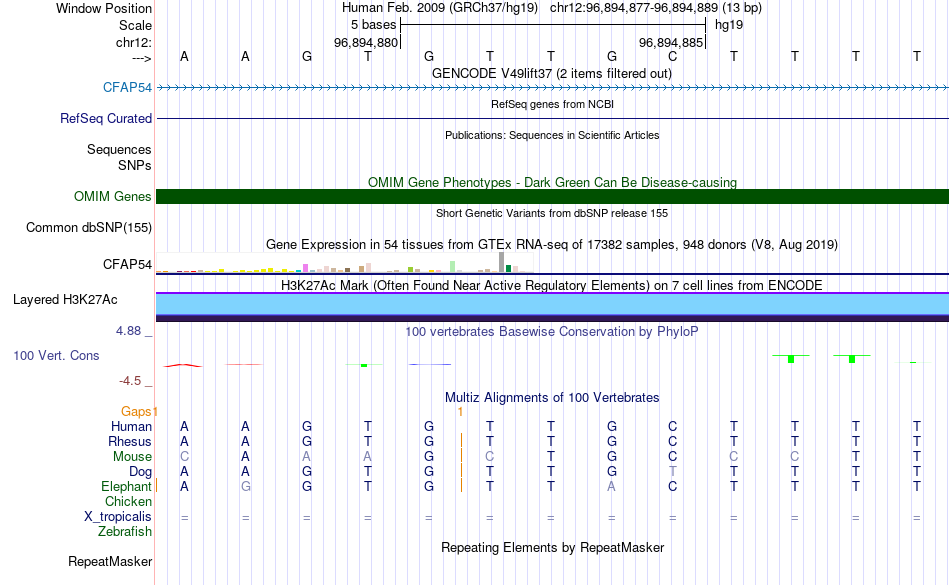Open 'Short Genetic Variants from dbSNP release 155' title
950x585 pixels.
552,213
